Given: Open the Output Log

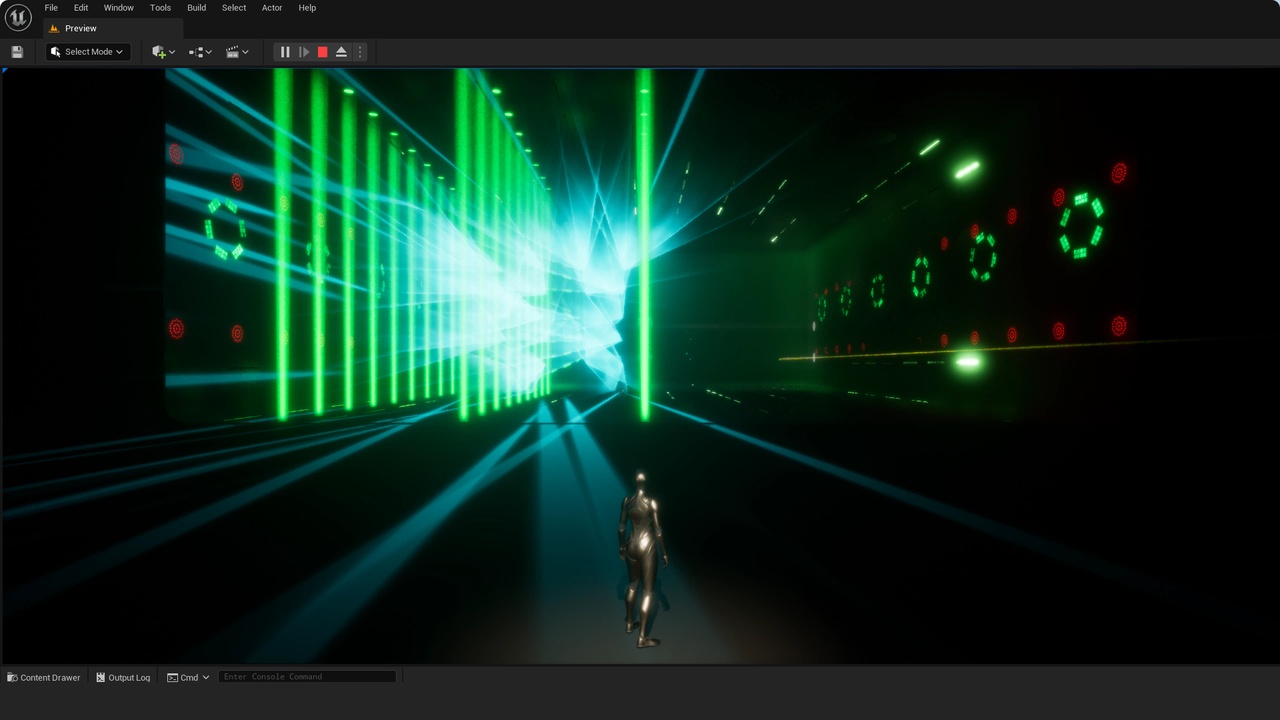Looking at the screenshot, I should tap(123, 677).
